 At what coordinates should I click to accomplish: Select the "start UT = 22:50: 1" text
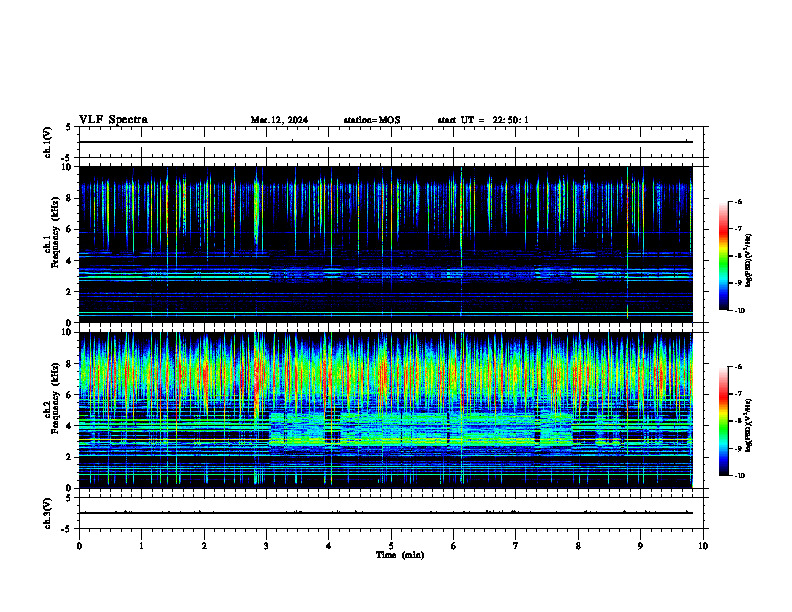(483, 120)
